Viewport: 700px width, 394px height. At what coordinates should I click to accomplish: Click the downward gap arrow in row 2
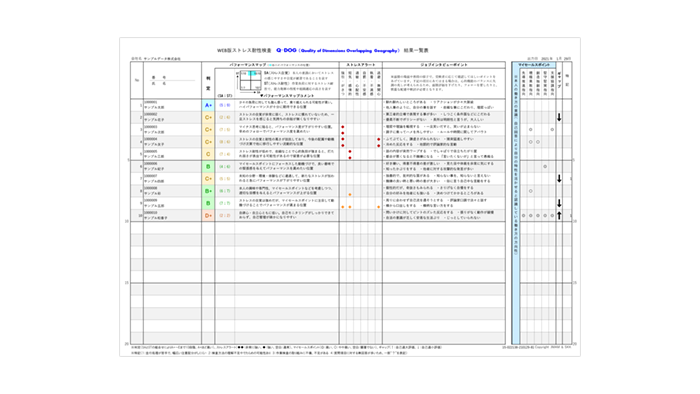(x=559, y=117)
